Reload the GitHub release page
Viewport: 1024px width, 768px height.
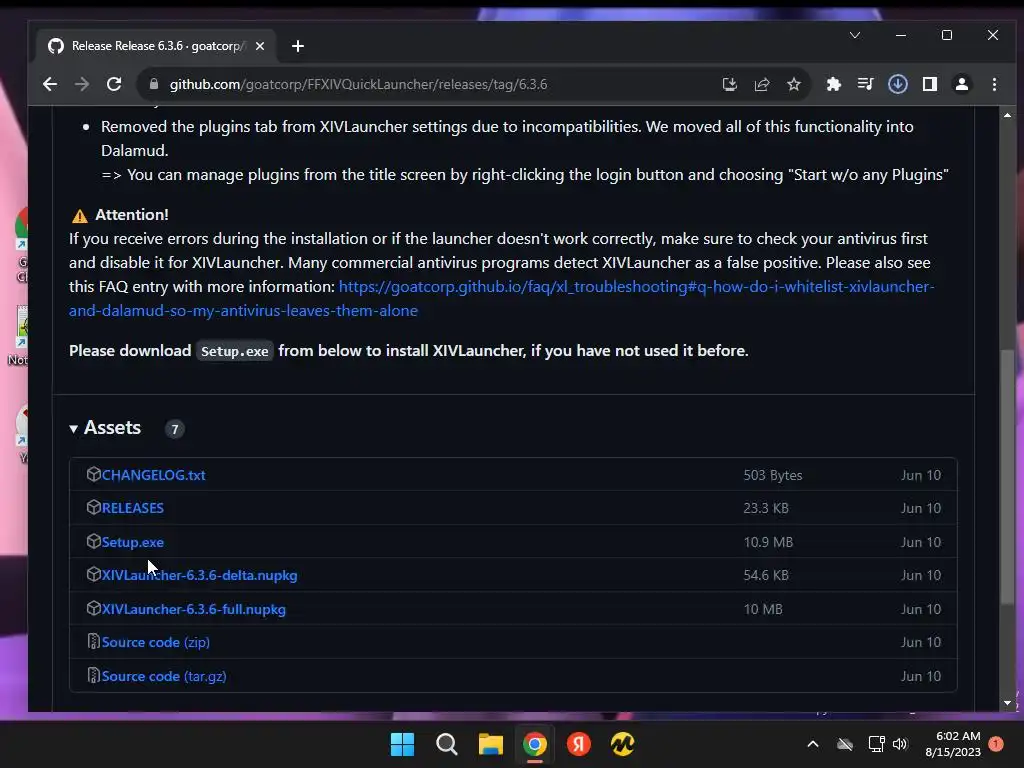pos(114,84)
